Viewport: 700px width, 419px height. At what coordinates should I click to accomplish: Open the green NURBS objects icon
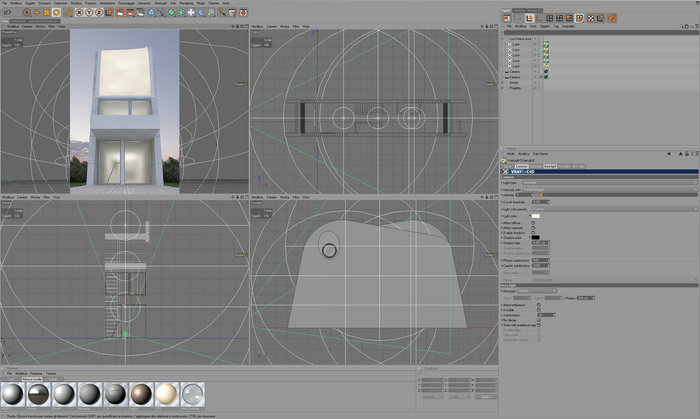(171, 12)
